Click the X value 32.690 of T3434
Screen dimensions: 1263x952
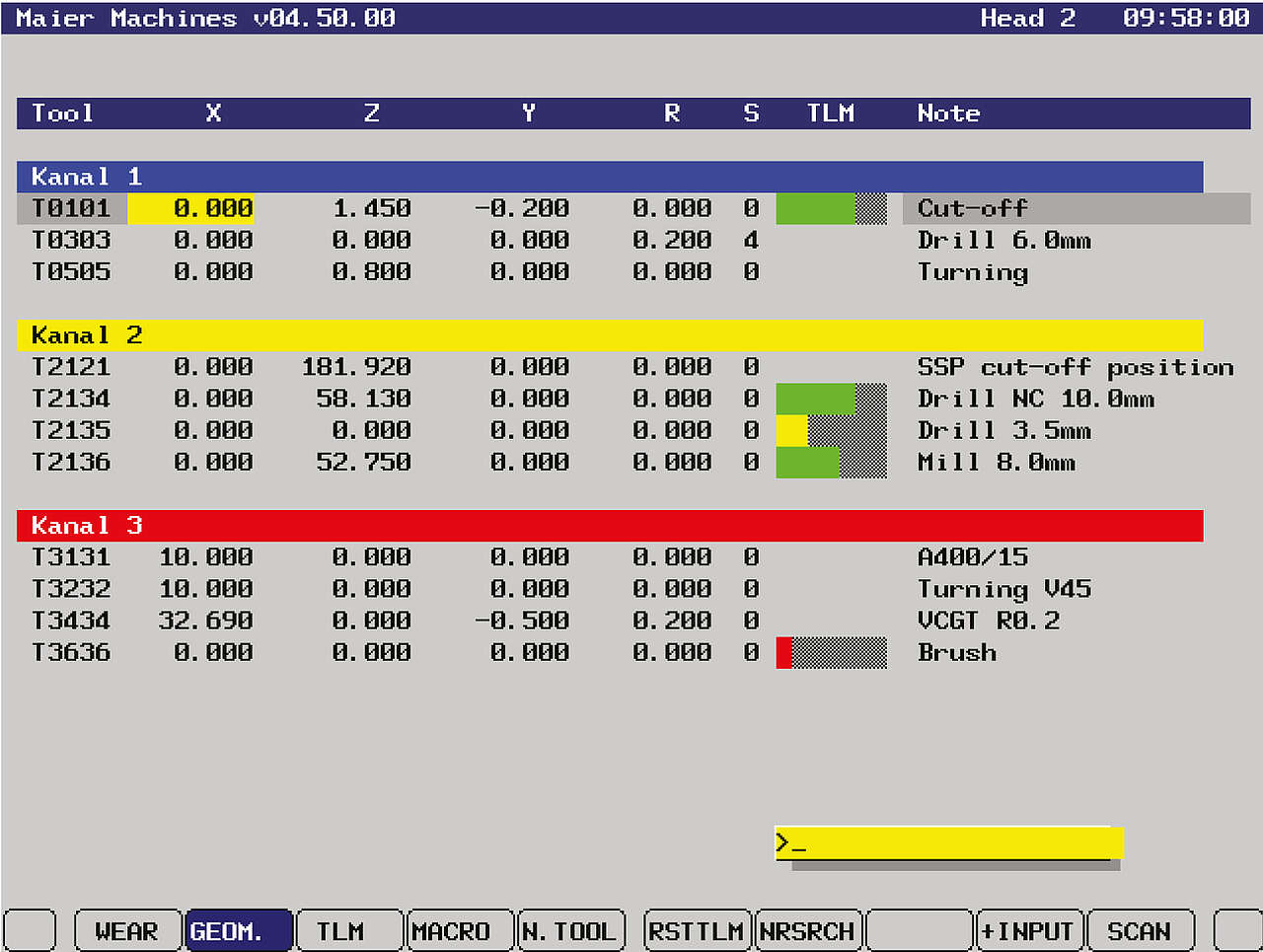205,621
